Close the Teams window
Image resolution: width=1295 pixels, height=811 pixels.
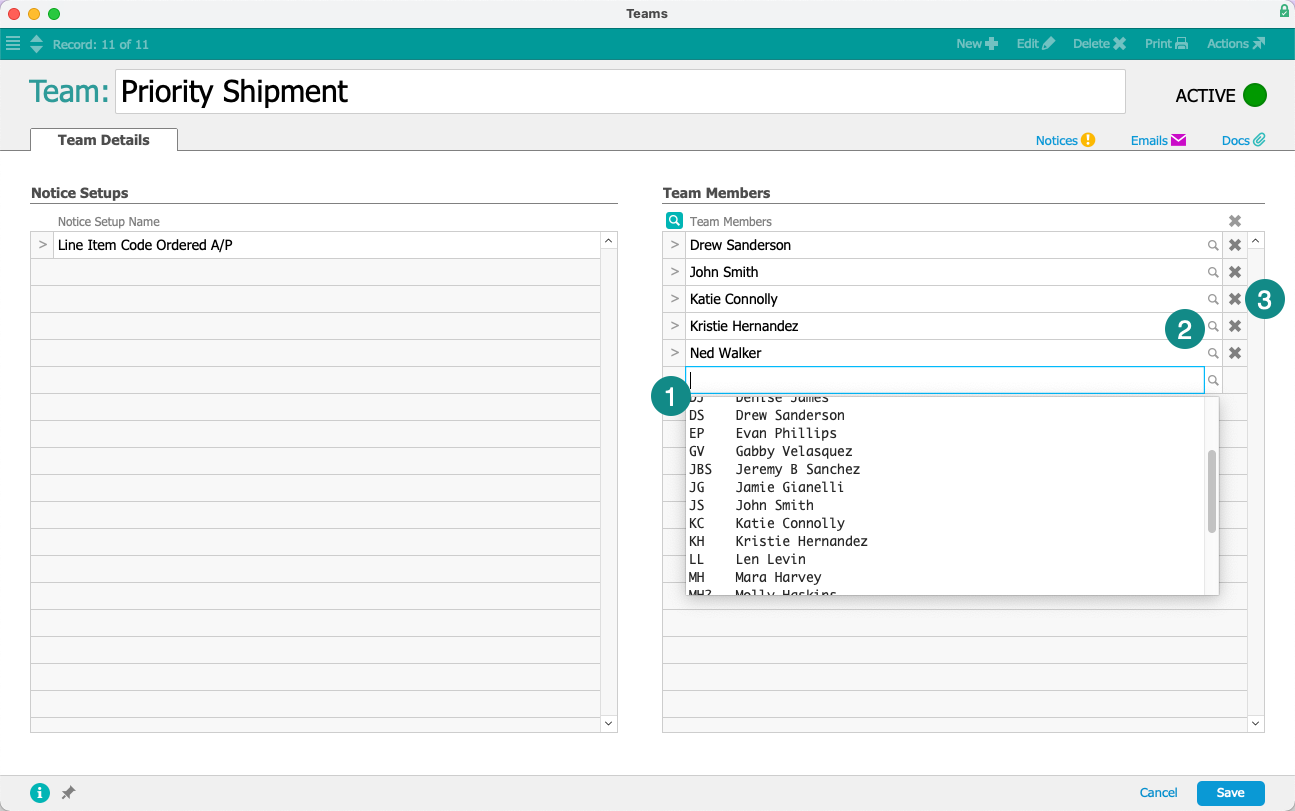click(x=14, y=14)
